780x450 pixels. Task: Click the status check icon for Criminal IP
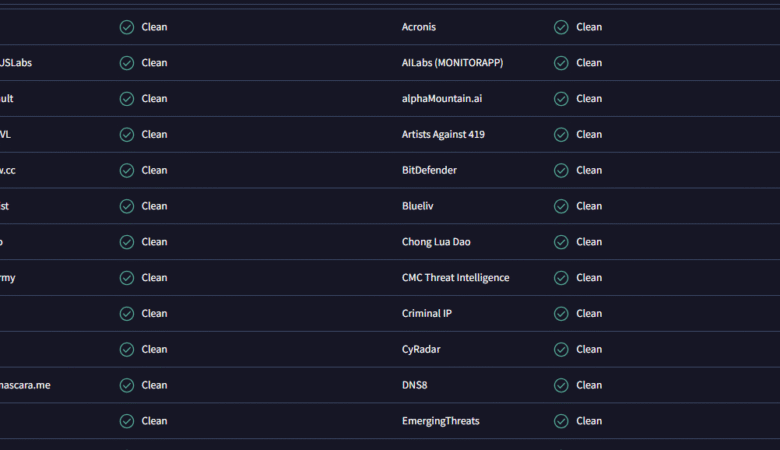coord(561,314)
